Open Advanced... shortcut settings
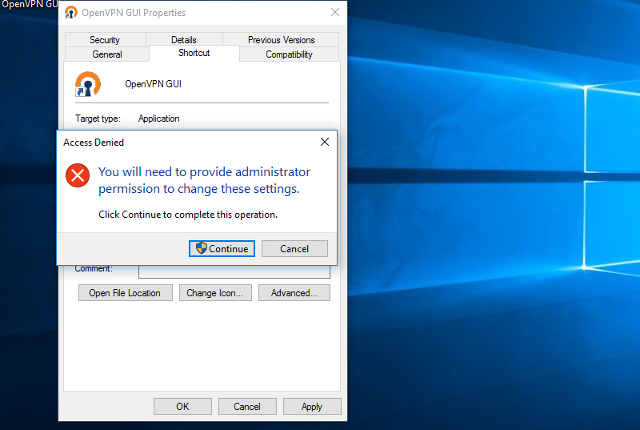This screenshot has height=430, width=640. 294,293
